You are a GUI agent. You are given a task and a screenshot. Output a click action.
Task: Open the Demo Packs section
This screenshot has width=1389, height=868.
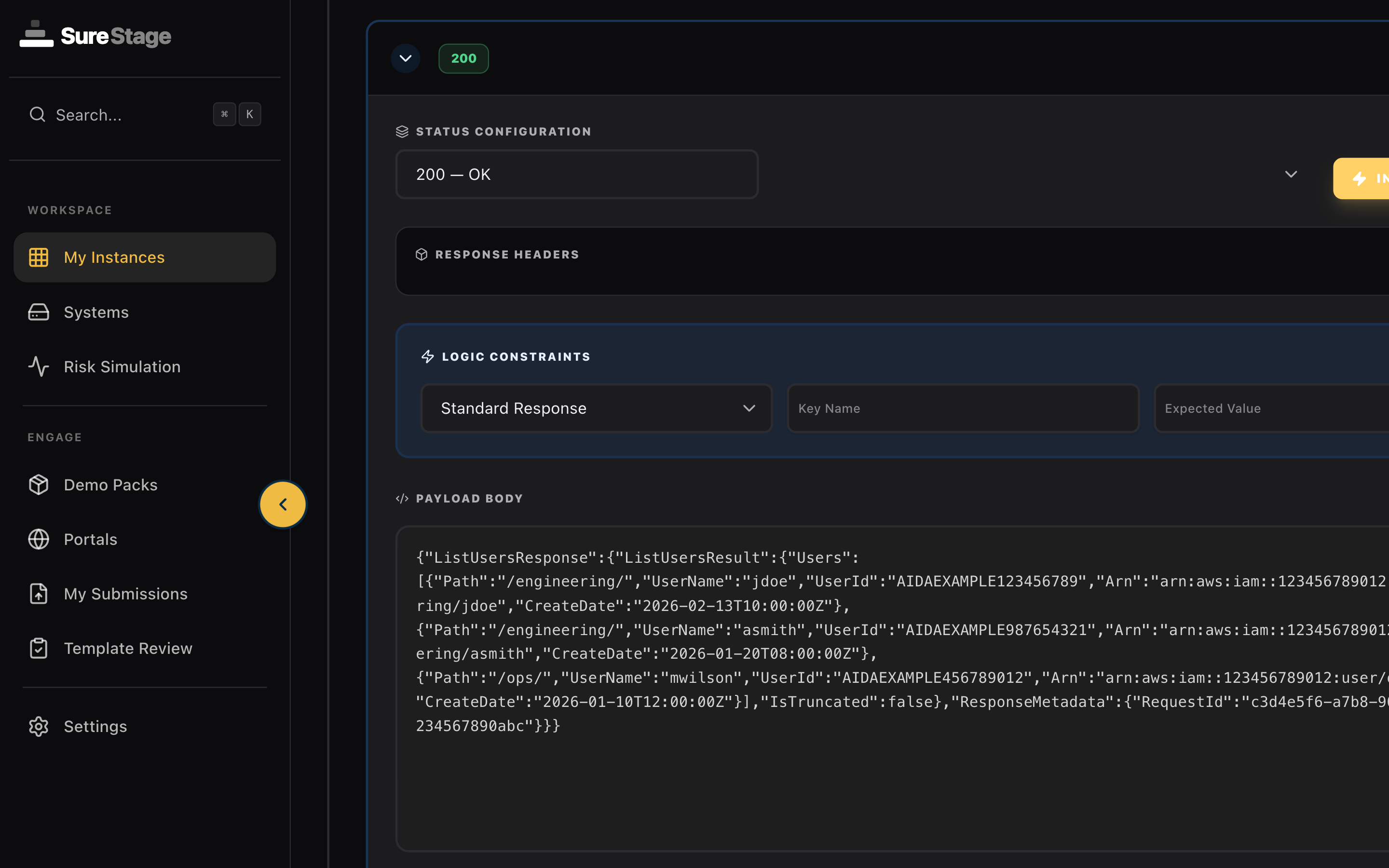(110, 485)
